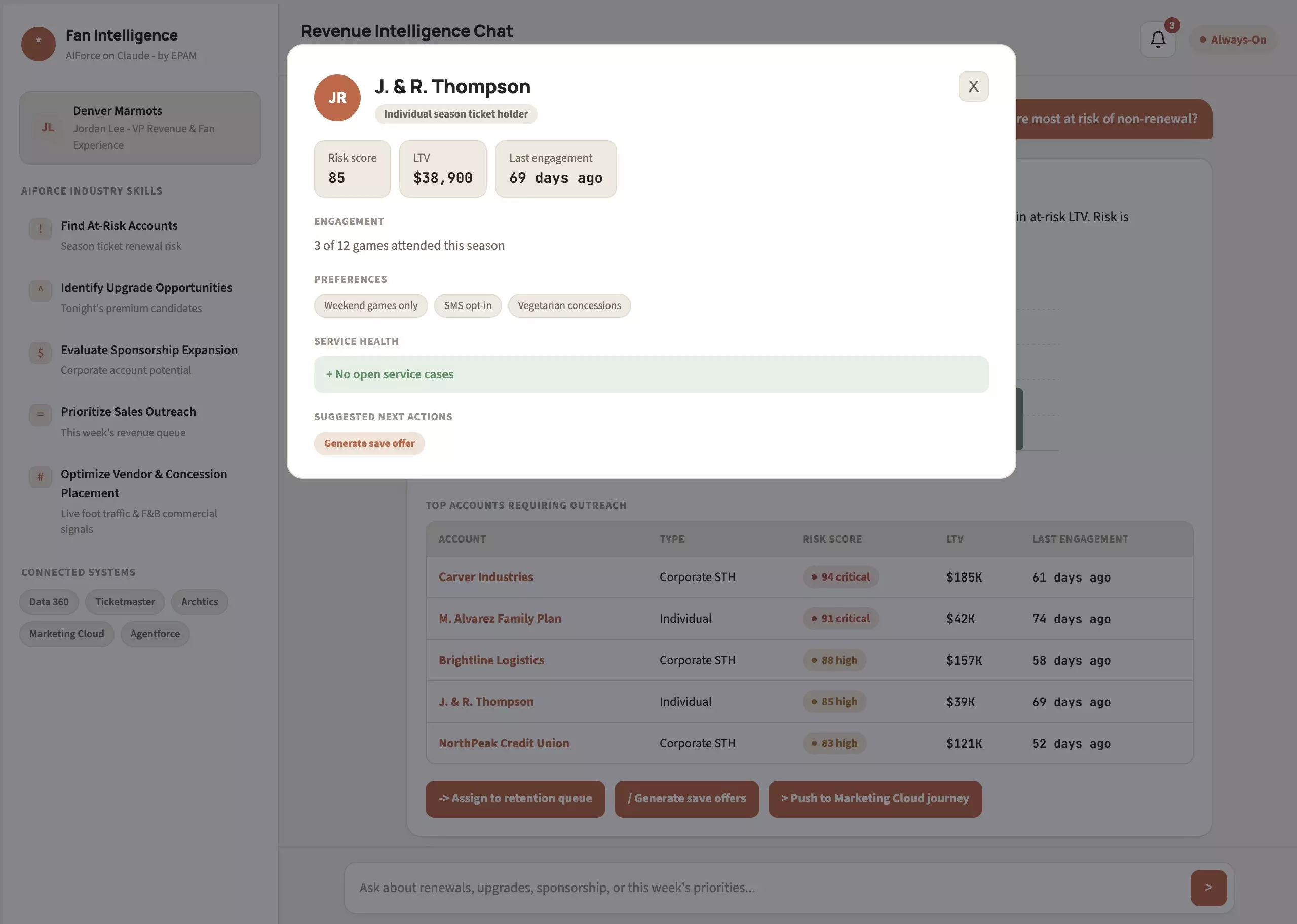Click Generate save offers button
1297x924 pixels.
[686, 799]
